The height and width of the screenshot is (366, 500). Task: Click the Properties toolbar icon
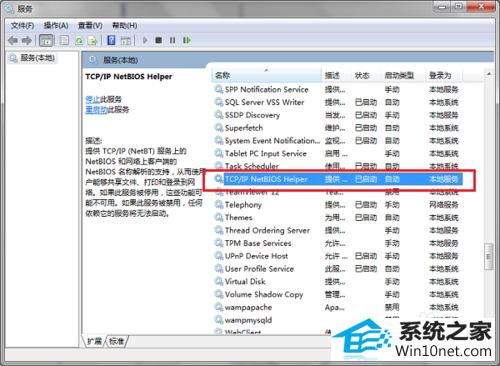click(x=64, y=41)
